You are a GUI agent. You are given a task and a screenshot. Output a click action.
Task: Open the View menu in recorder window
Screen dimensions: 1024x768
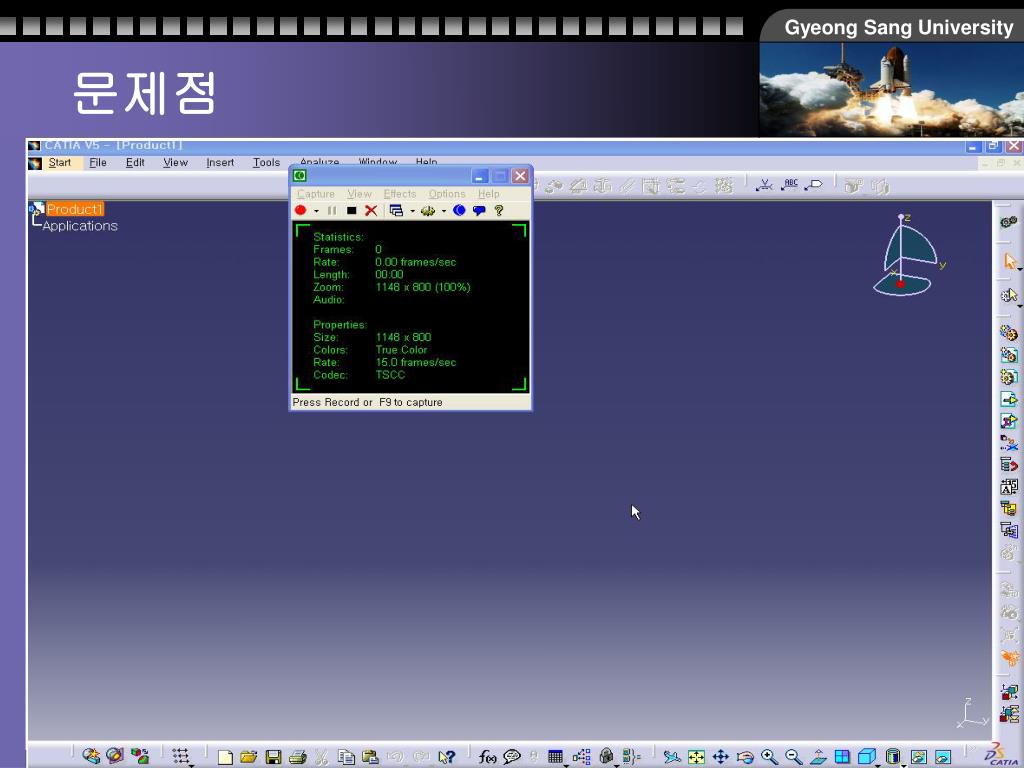click(359, 194)
